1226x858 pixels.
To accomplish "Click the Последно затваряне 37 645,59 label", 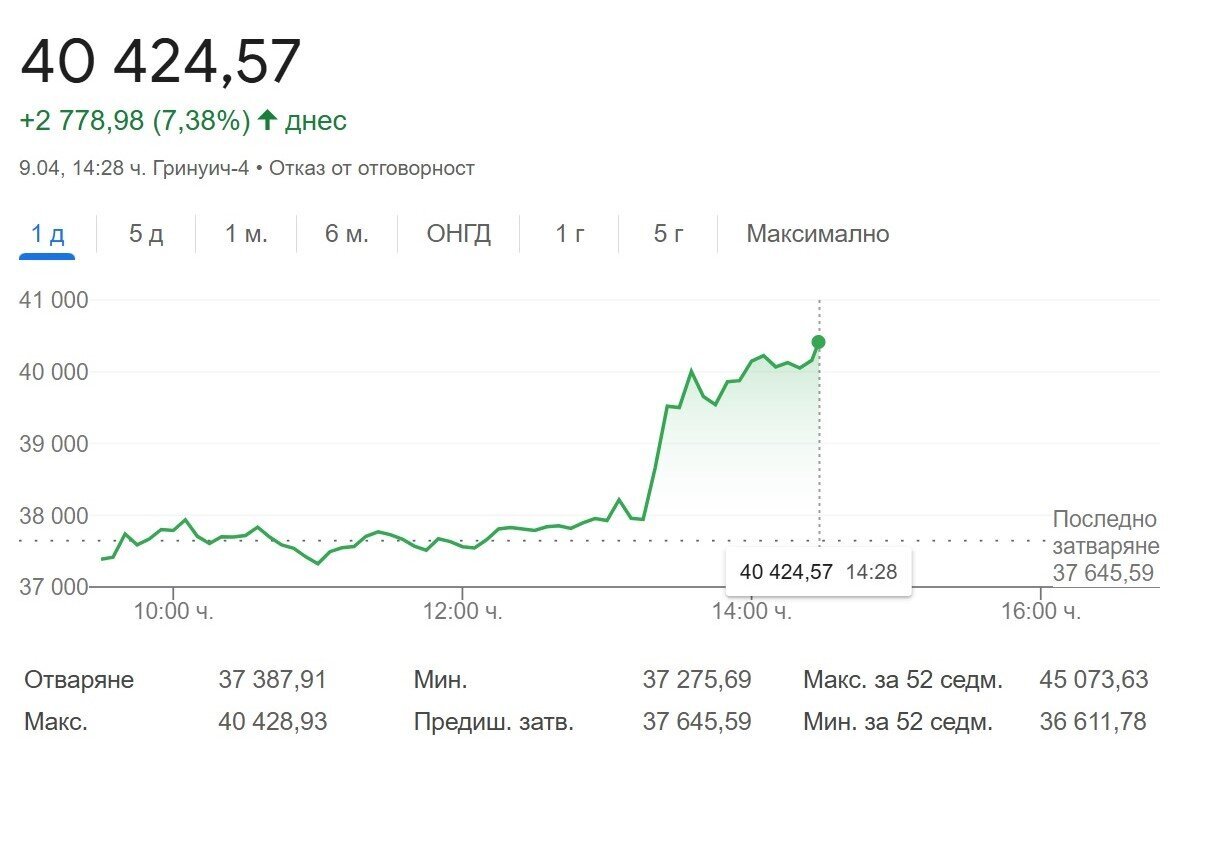I will (1106, 546).
